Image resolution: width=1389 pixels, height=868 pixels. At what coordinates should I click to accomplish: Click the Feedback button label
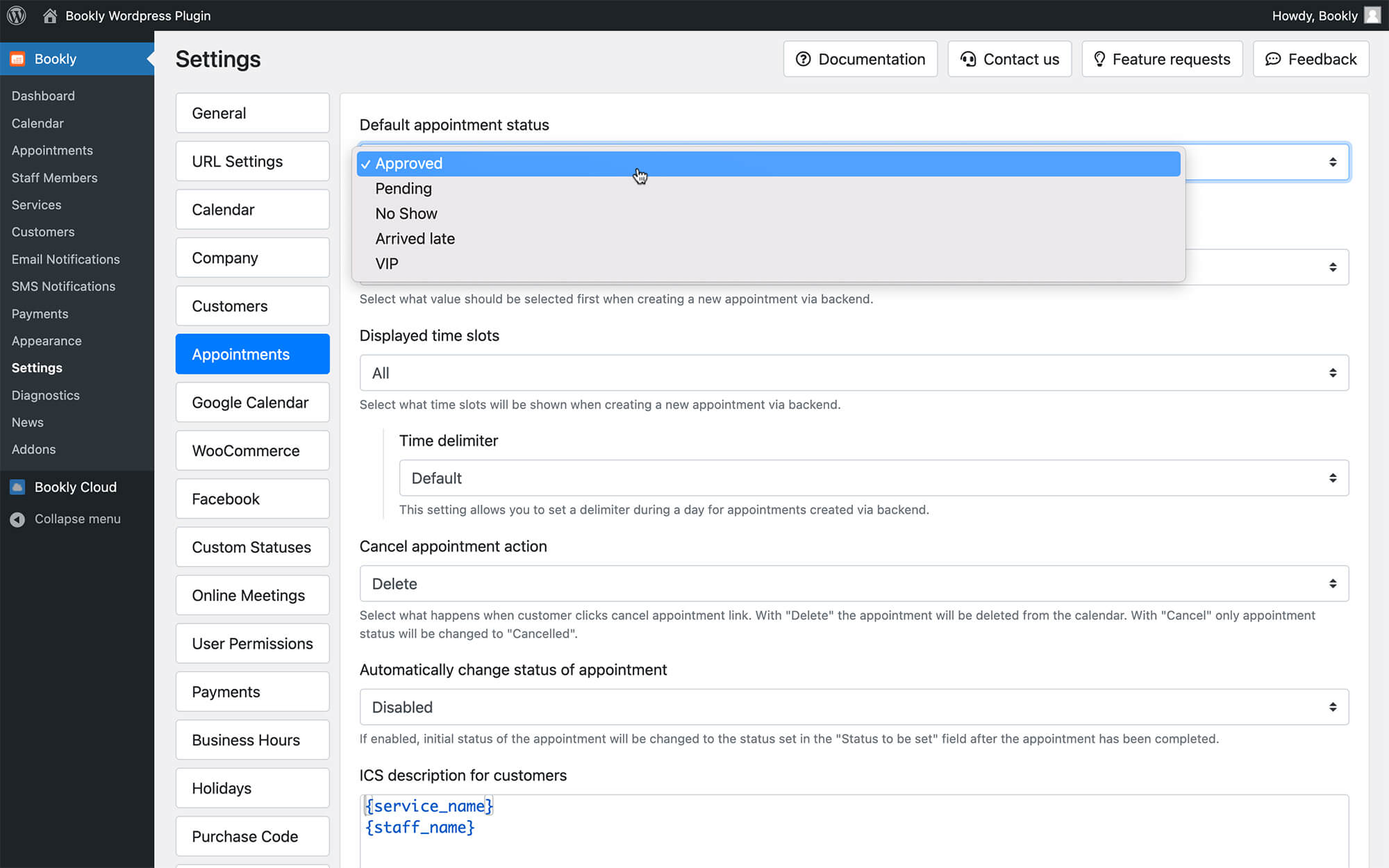click(1322, 59)
